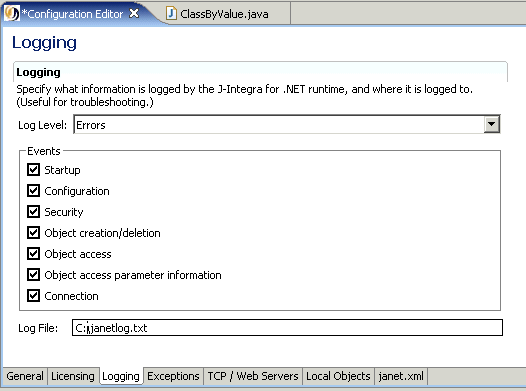The height and width of the screenshot is (391, 526).
Task: Click the Configuration Editor tab icon
Action: click(x=12, y=13)
